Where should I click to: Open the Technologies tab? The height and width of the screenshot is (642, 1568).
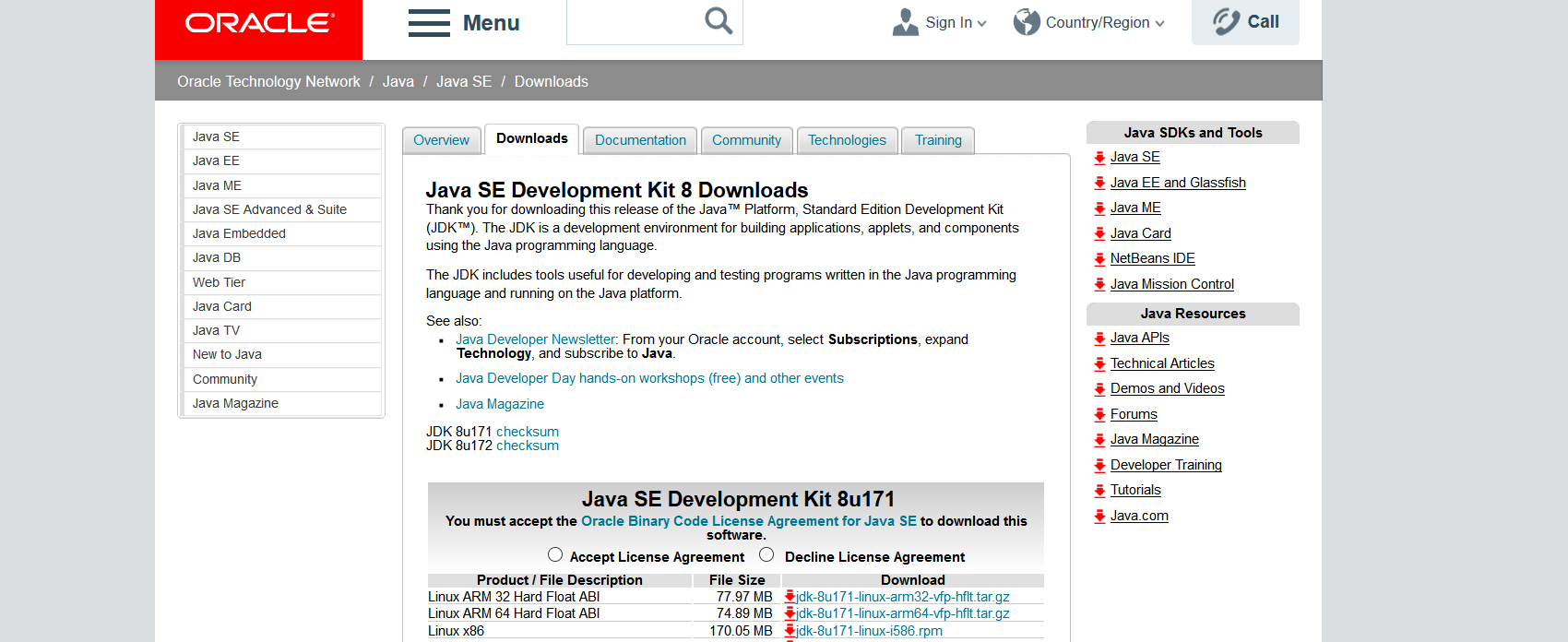click(x=847, y=140)
